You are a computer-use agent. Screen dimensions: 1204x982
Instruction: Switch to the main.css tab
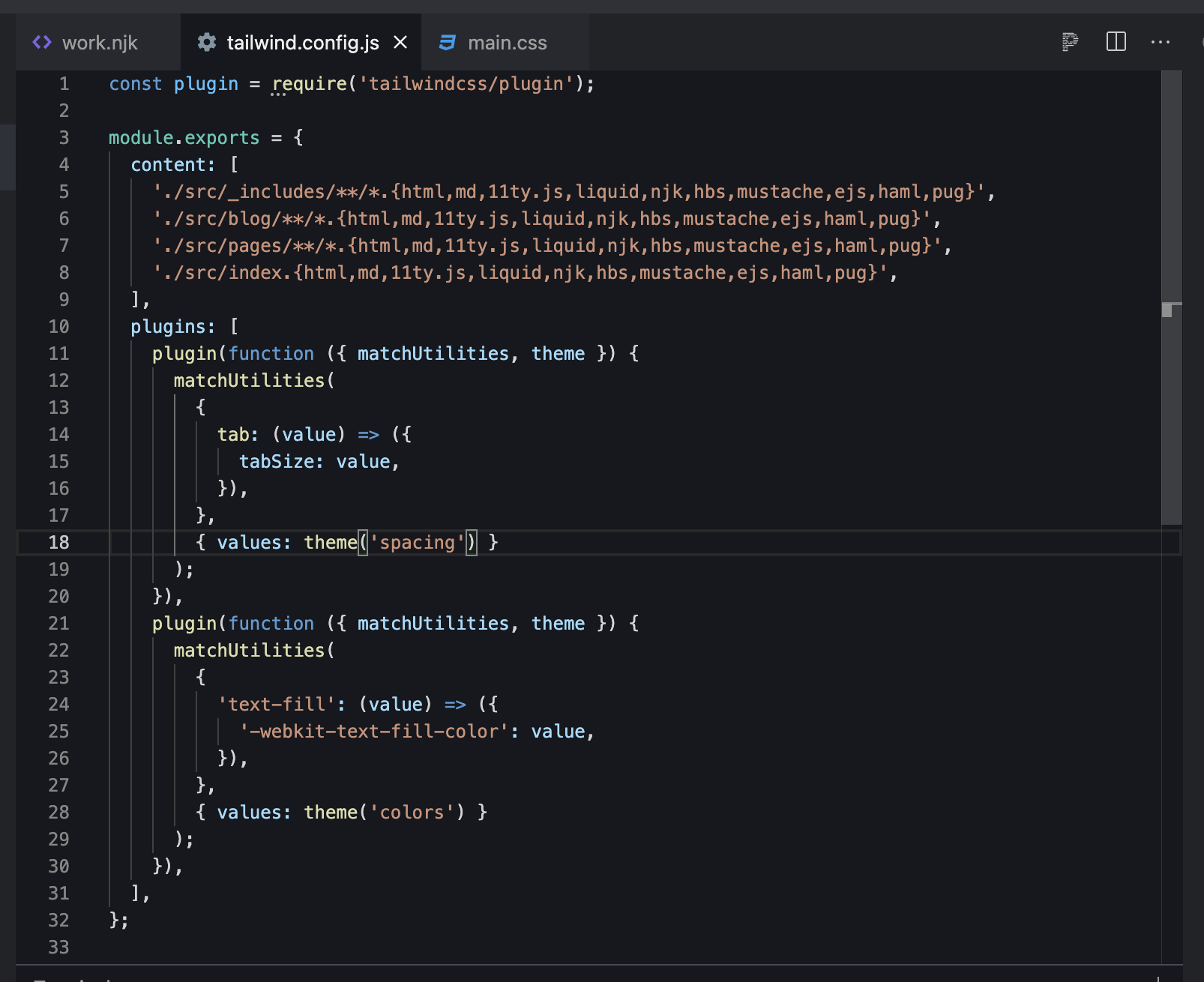coord(507,43)
